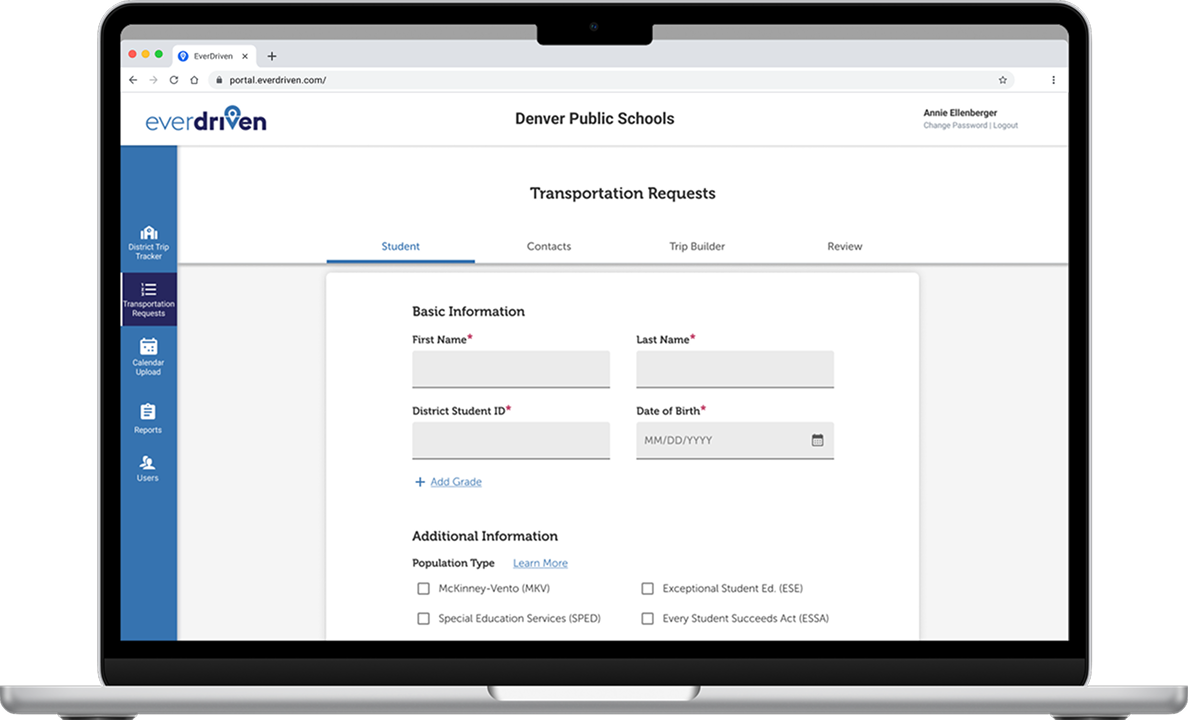Open Date of Birth calendar picker
Image resolution: width=1188 pixels, height=720 pixels.
coord(818,440)
